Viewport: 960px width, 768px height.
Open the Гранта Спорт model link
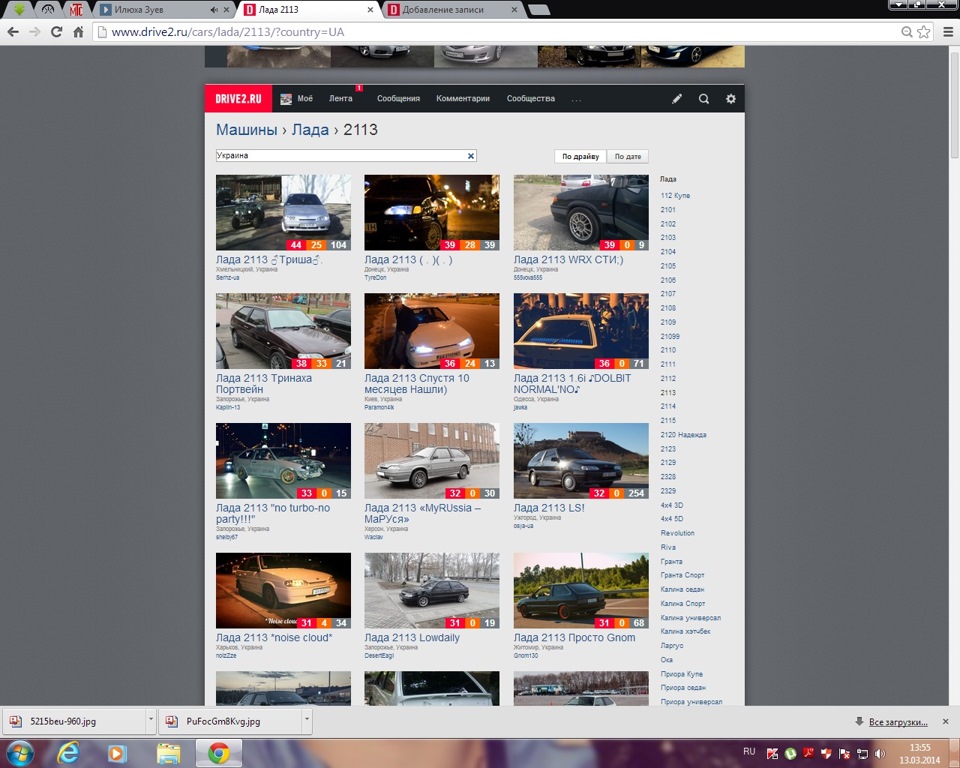(x=683, y=575)
